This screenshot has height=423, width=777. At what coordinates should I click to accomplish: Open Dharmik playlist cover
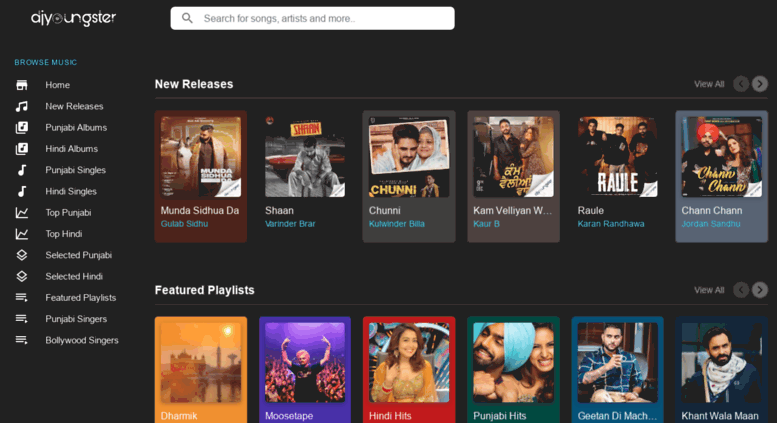point(201,363)
